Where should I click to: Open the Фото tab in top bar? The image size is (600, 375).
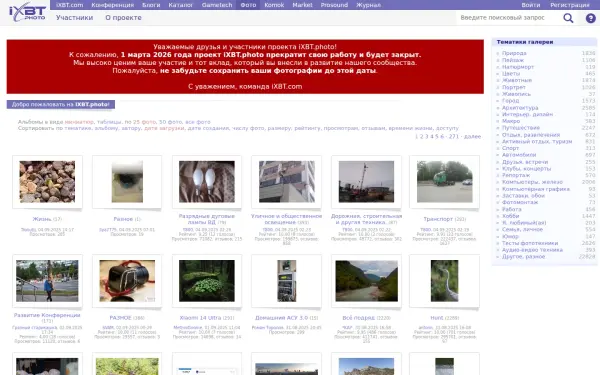pyautogui.click(x=248, y=5)
